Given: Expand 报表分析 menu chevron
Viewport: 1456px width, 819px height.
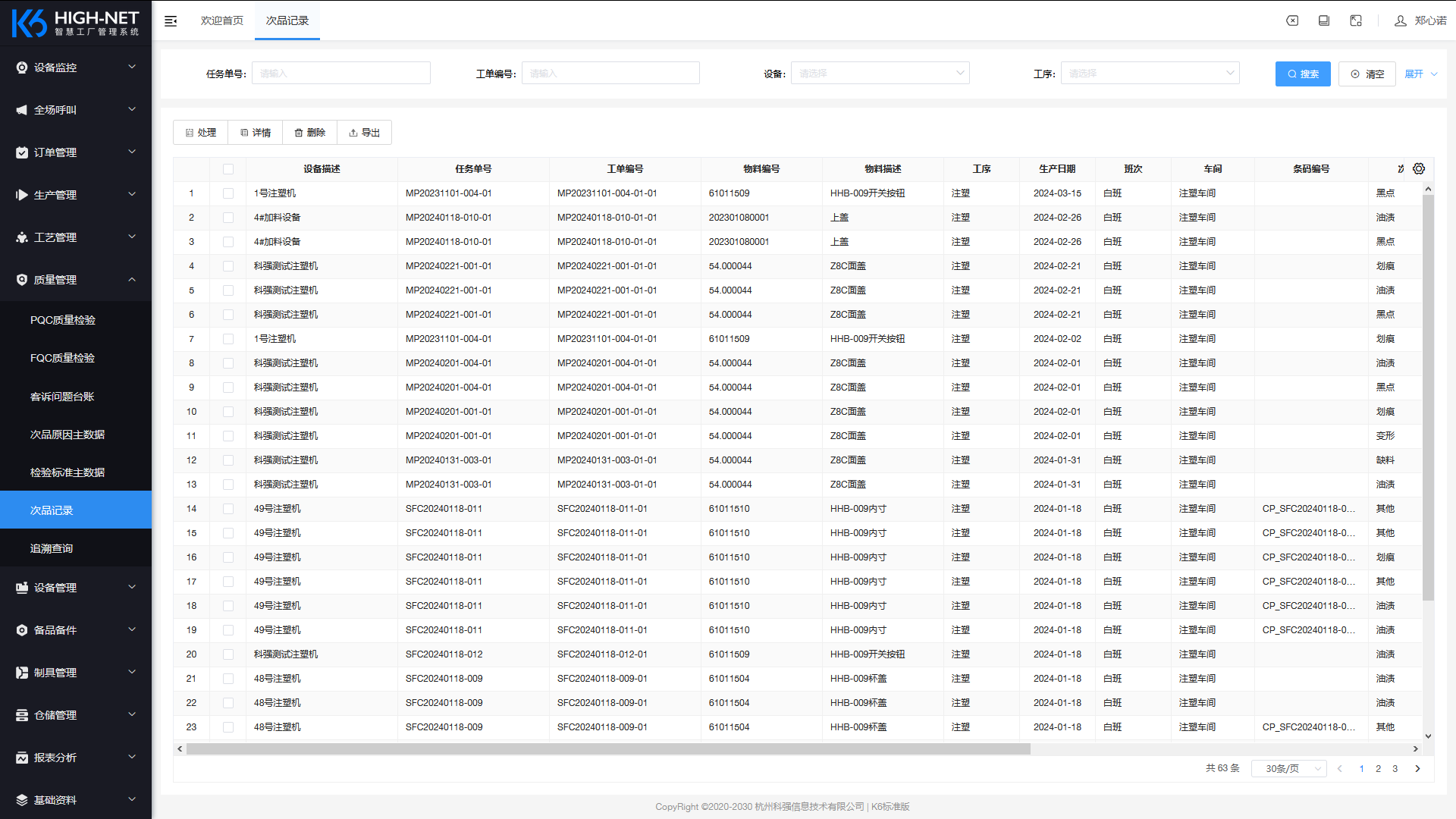Looking at the screenshot, I should (132, 757).
